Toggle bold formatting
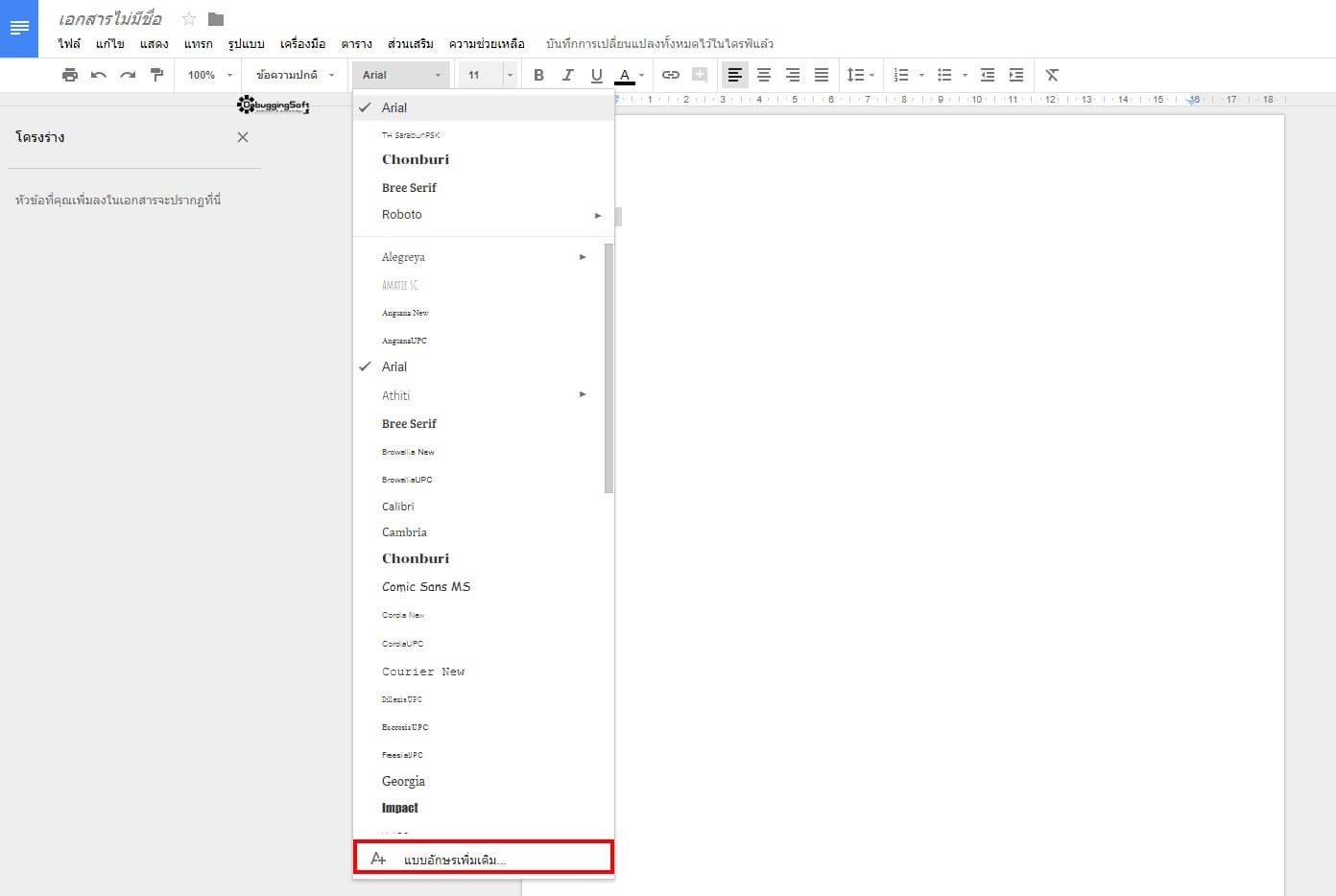The height and width of the screenshot is (896, 1336). (x=538, y=74)
